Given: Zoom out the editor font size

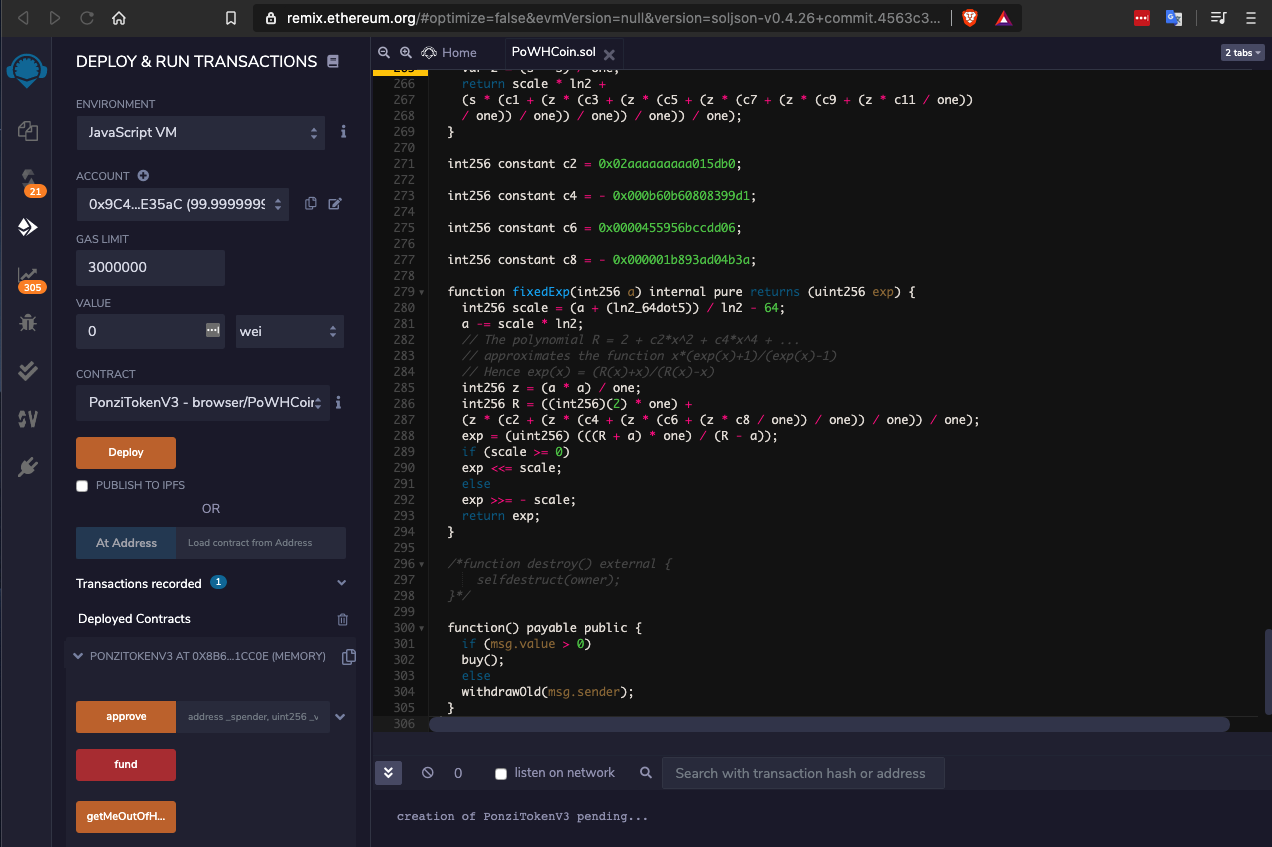Looking at the screenshot, I should (384, 53).
